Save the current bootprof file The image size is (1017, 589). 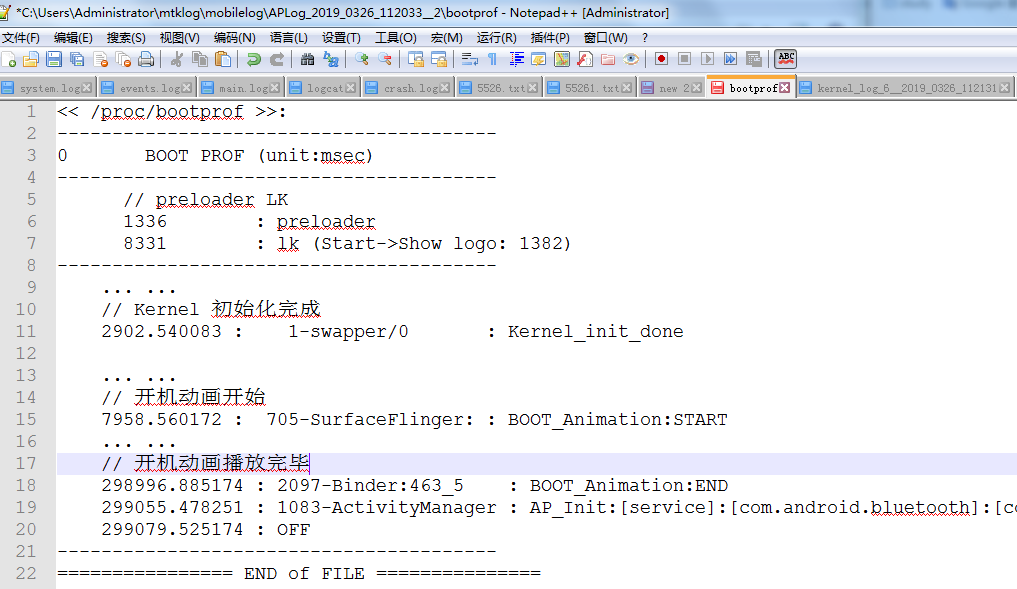pos(54,62)
